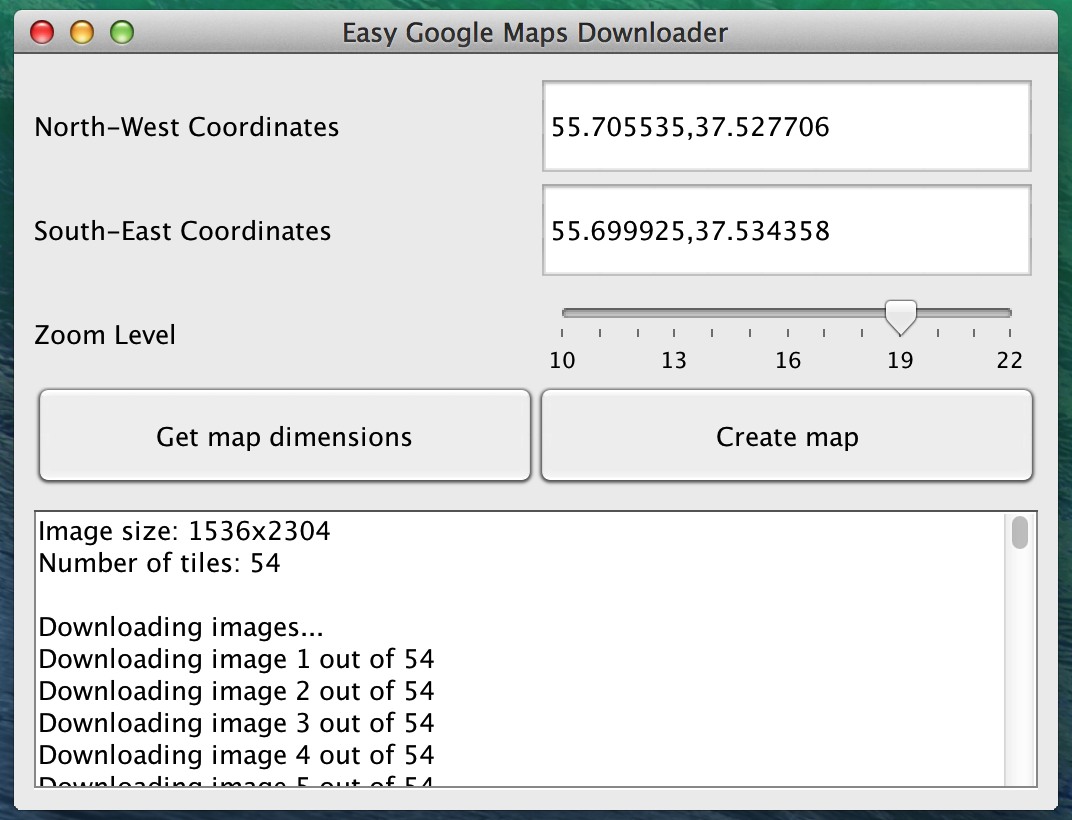This screenshot has height=820, width=1072.
Task: Click 'Downloading image 1 out of 54' line
Action: (237, 659)
